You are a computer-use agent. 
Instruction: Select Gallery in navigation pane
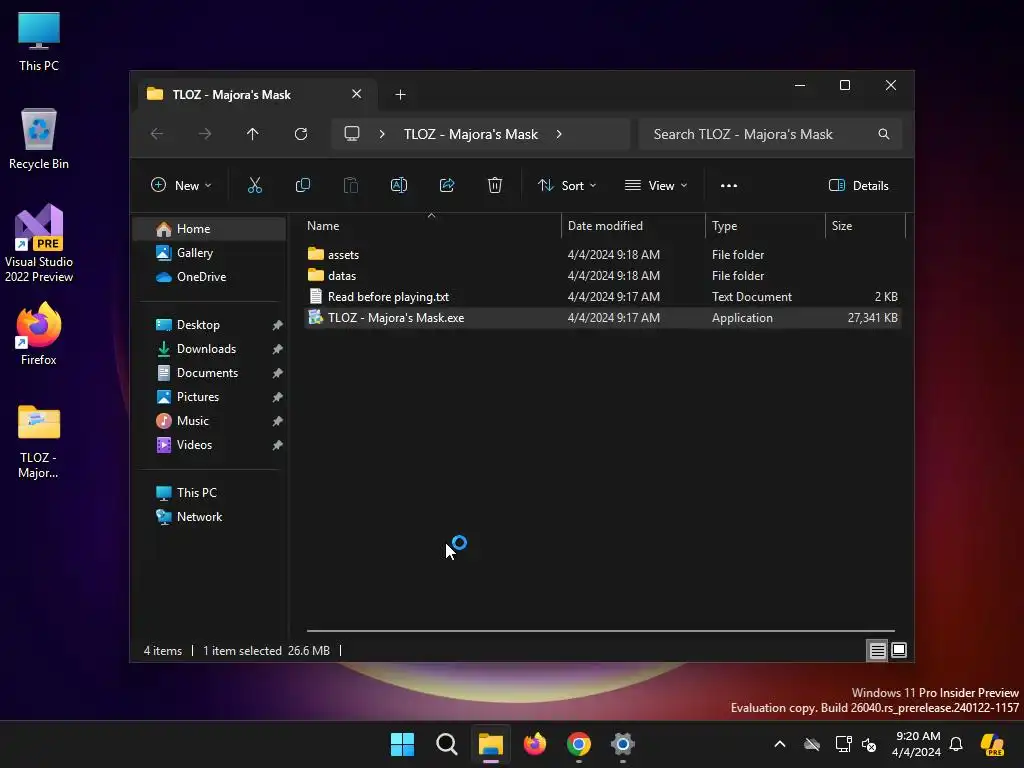(x=210, y=253)
